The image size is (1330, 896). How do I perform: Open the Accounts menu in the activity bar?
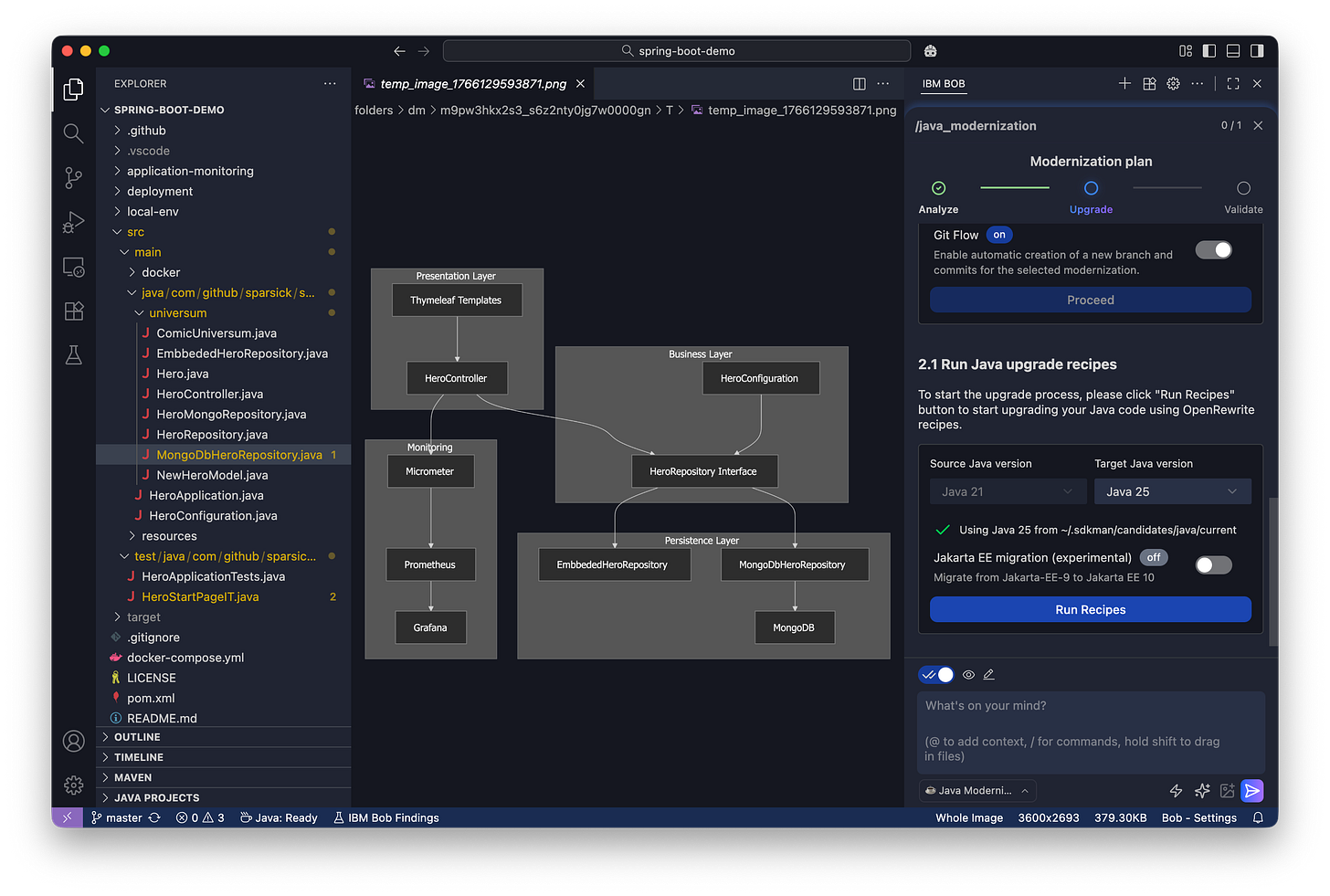[74, 741]
